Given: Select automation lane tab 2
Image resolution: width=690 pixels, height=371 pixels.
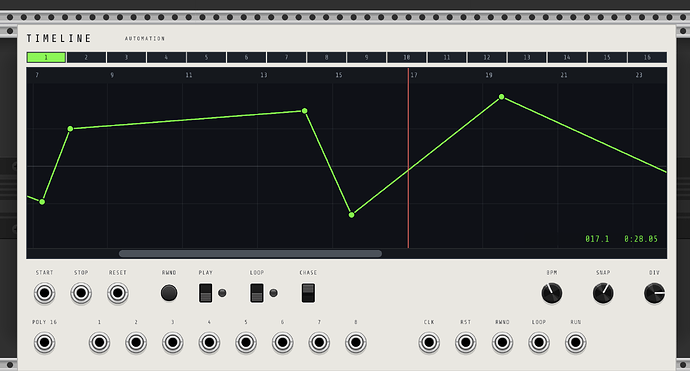Looking at the screenshot, I should point(86,57).
